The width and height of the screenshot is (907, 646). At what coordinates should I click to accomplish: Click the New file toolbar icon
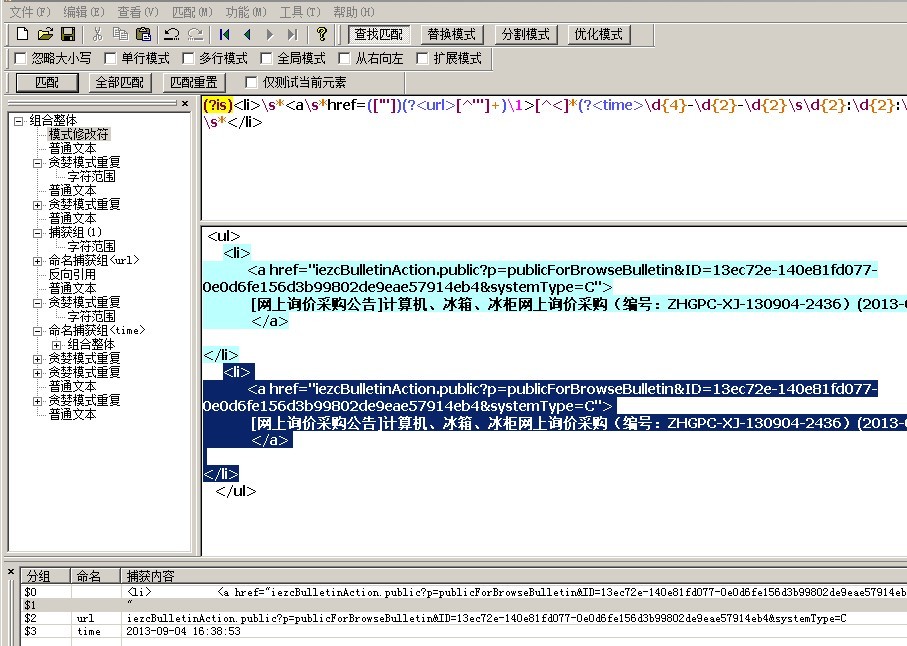click(x=22, y=35)
